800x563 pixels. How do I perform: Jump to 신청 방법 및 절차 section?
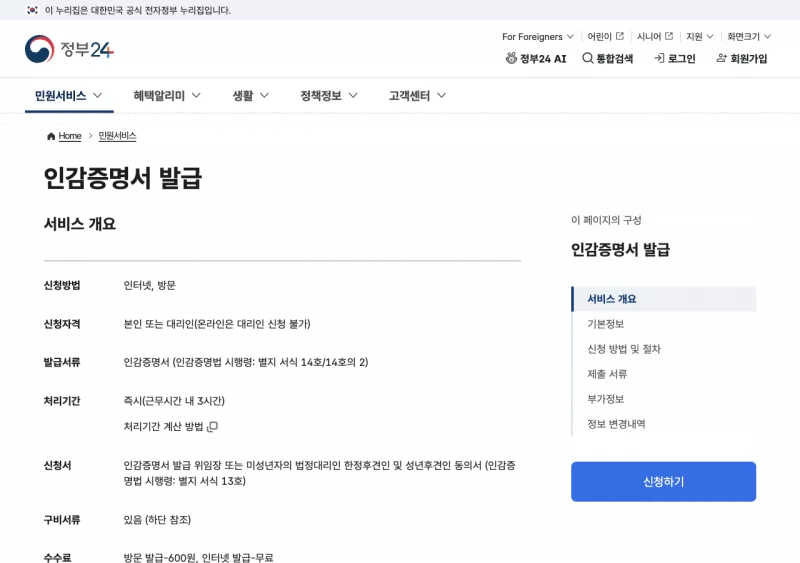point(624,349)
